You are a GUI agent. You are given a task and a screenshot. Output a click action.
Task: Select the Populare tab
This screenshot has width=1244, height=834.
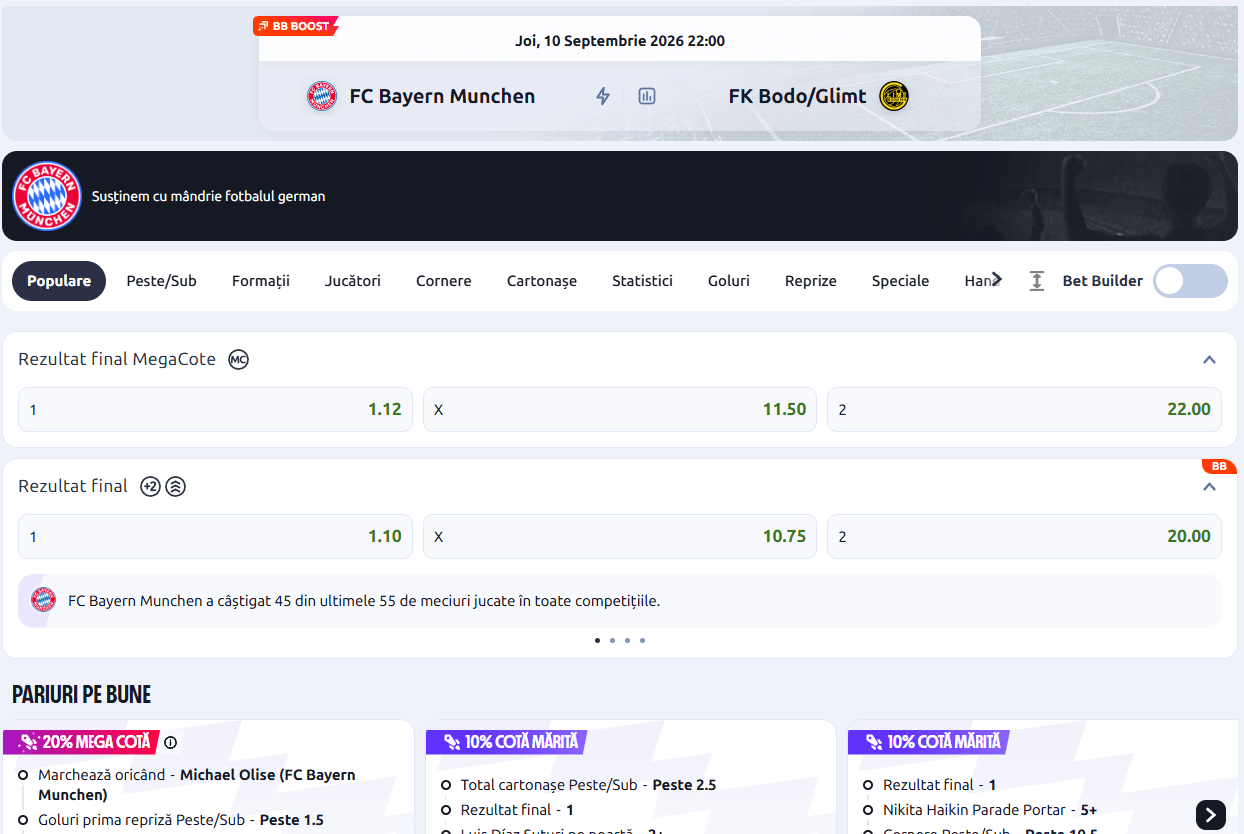pyautogui.click(x=59, y=281)
